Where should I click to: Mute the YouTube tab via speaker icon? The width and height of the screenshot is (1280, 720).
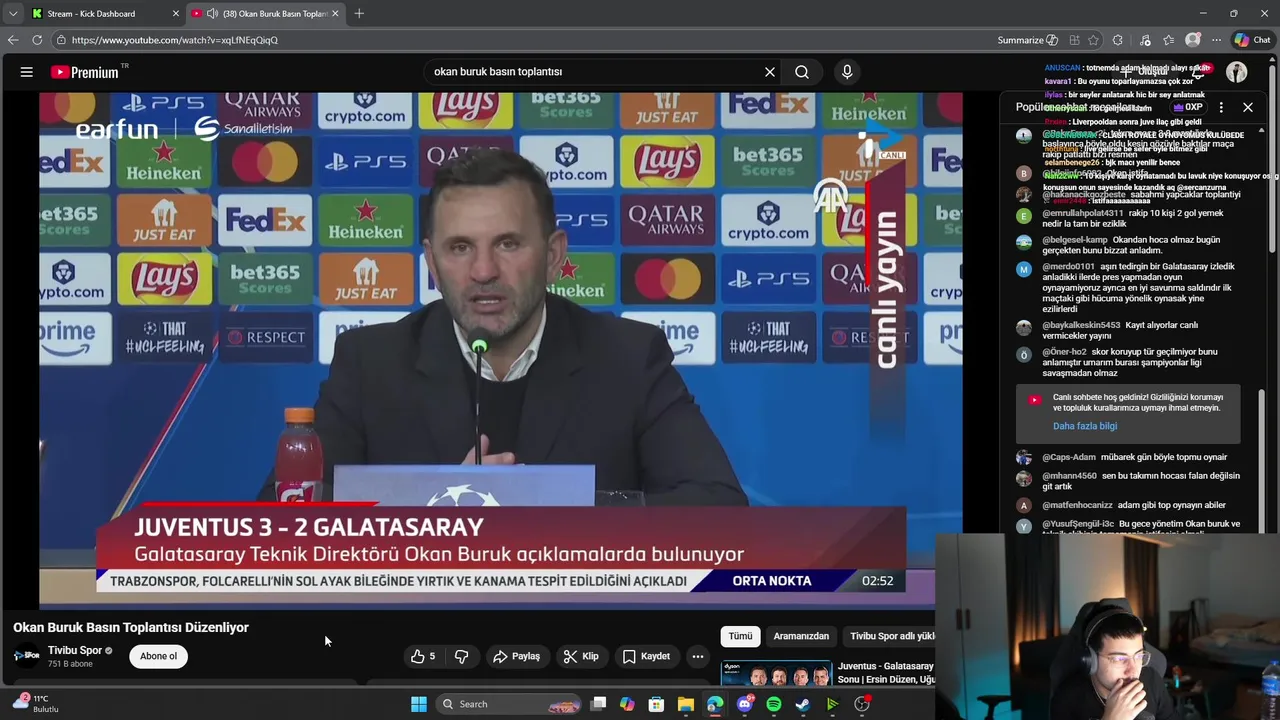[212, 13]
